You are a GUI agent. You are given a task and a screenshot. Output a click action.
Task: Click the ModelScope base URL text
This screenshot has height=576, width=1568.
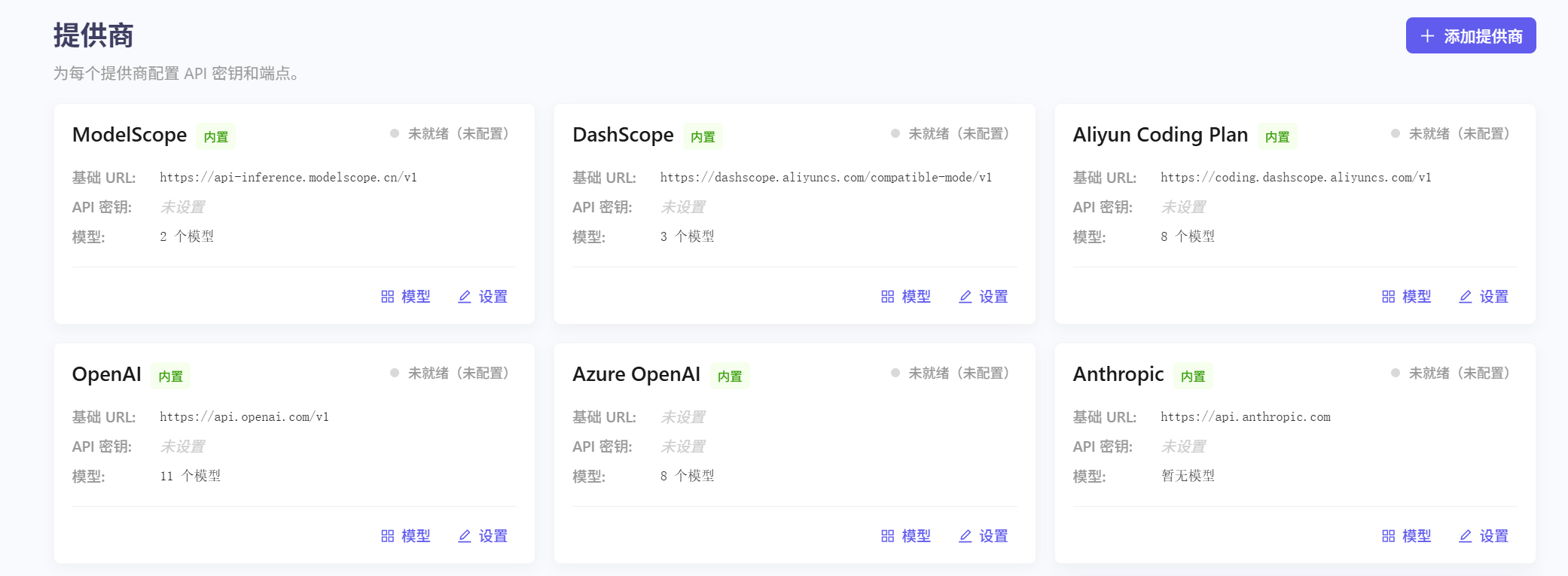pos(288,178)
